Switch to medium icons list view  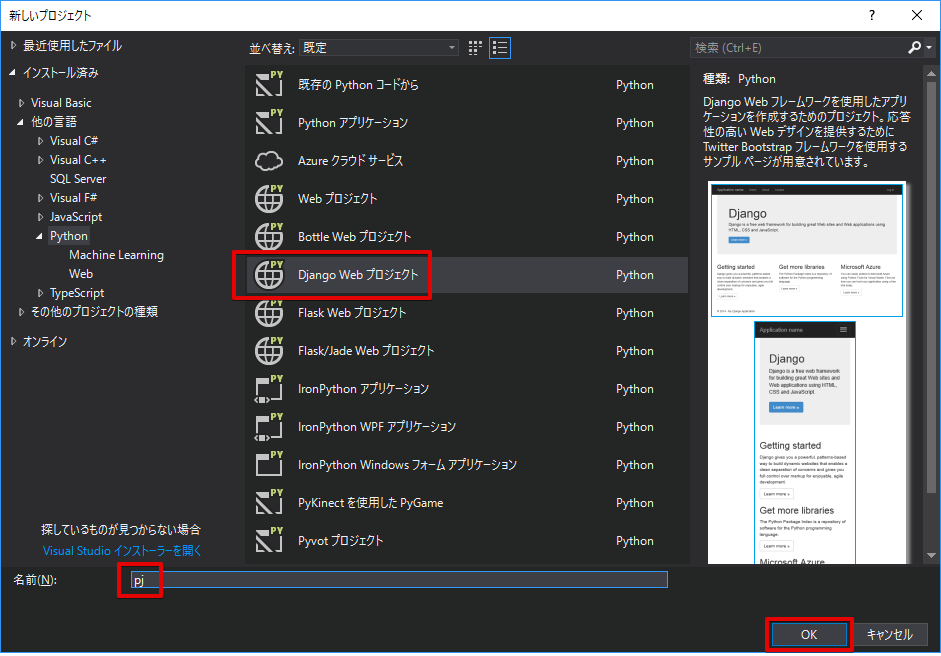coord(500,48)
